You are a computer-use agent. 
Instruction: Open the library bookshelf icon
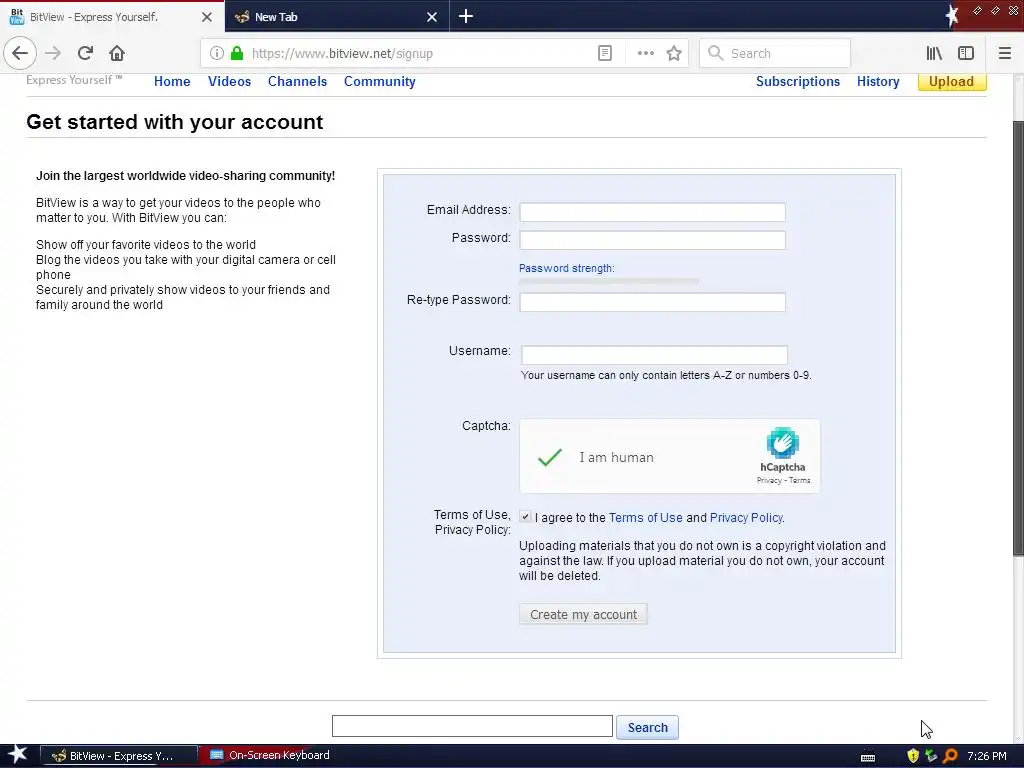(x=934, y=54)
